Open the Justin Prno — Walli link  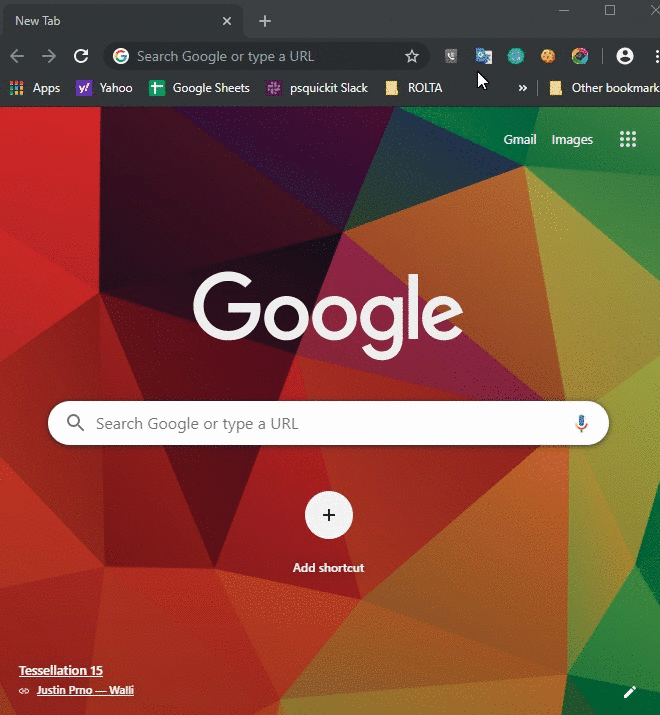tap(85, 690)
